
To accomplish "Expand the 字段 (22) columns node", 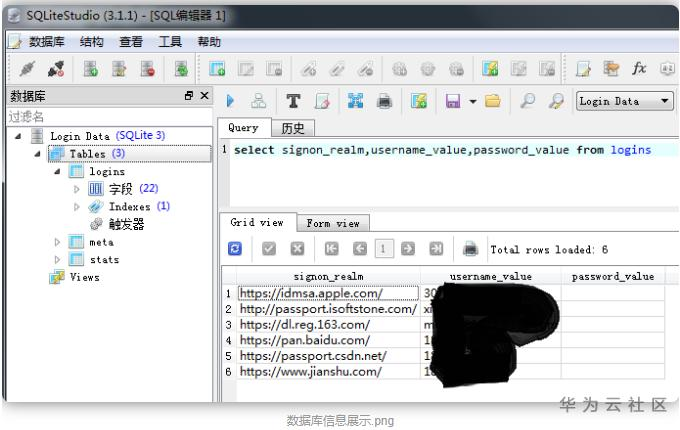I will point(77,189).
